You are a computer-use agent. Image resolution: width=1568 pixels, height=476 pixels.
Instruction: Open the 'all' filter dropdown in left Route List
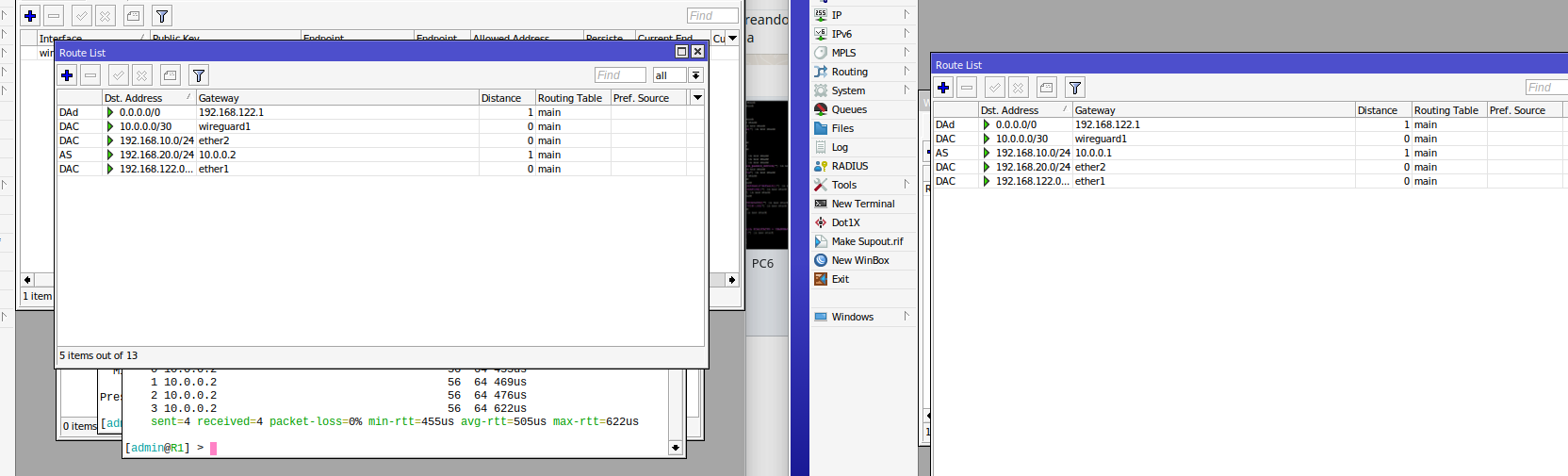695,75
